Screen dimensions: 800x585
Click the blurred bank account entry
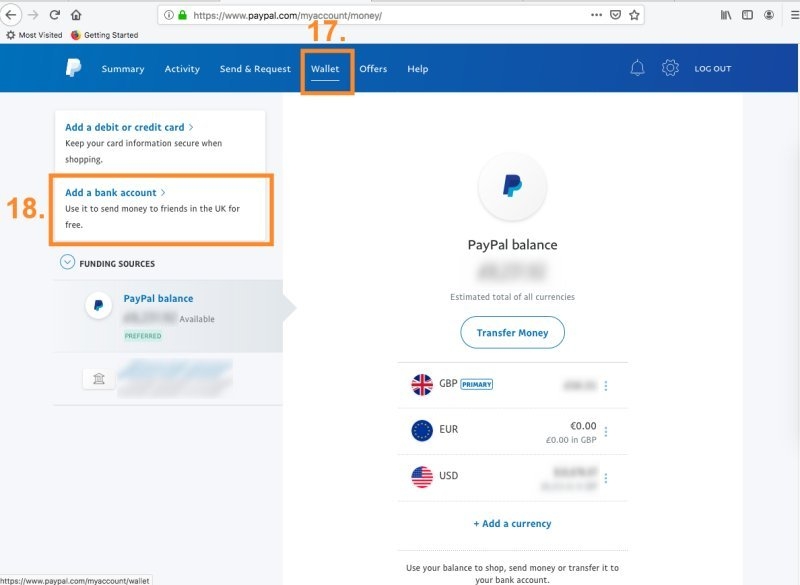tap(175, 378)
